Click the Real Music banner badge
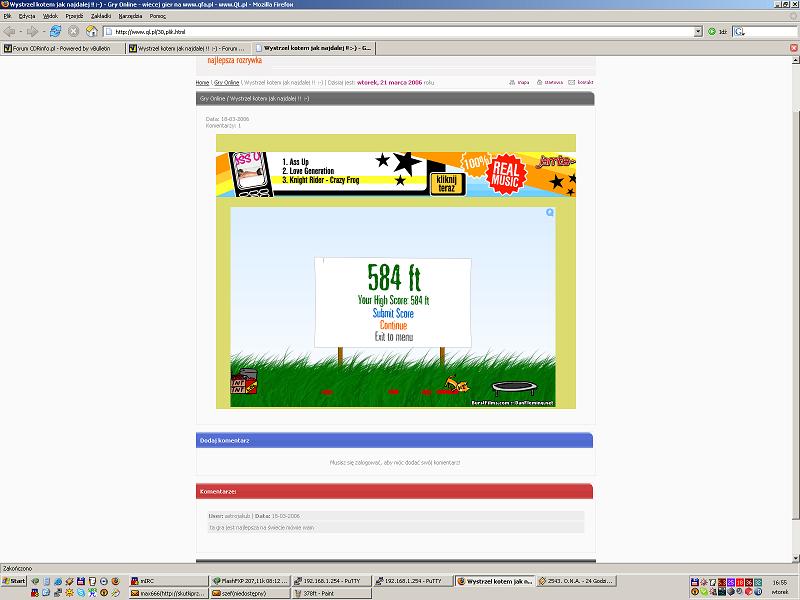The width and height of the screenshot is (800, 600). pyautogui.click(x=505, y=174)
